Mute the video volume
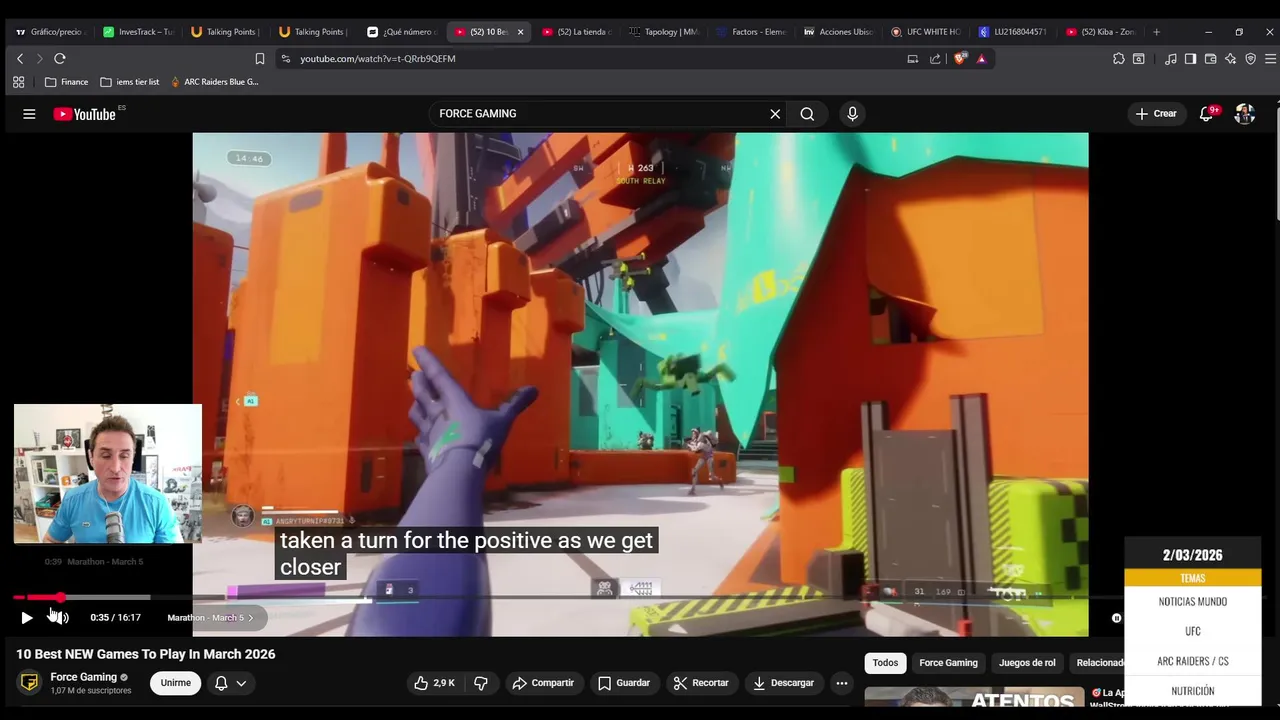This screenshot has width=1280, height=720. (x=60, y=618)
